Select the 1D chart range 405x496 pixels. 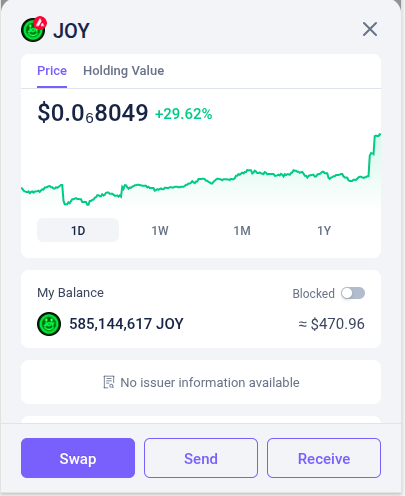[x=78, y=230]
